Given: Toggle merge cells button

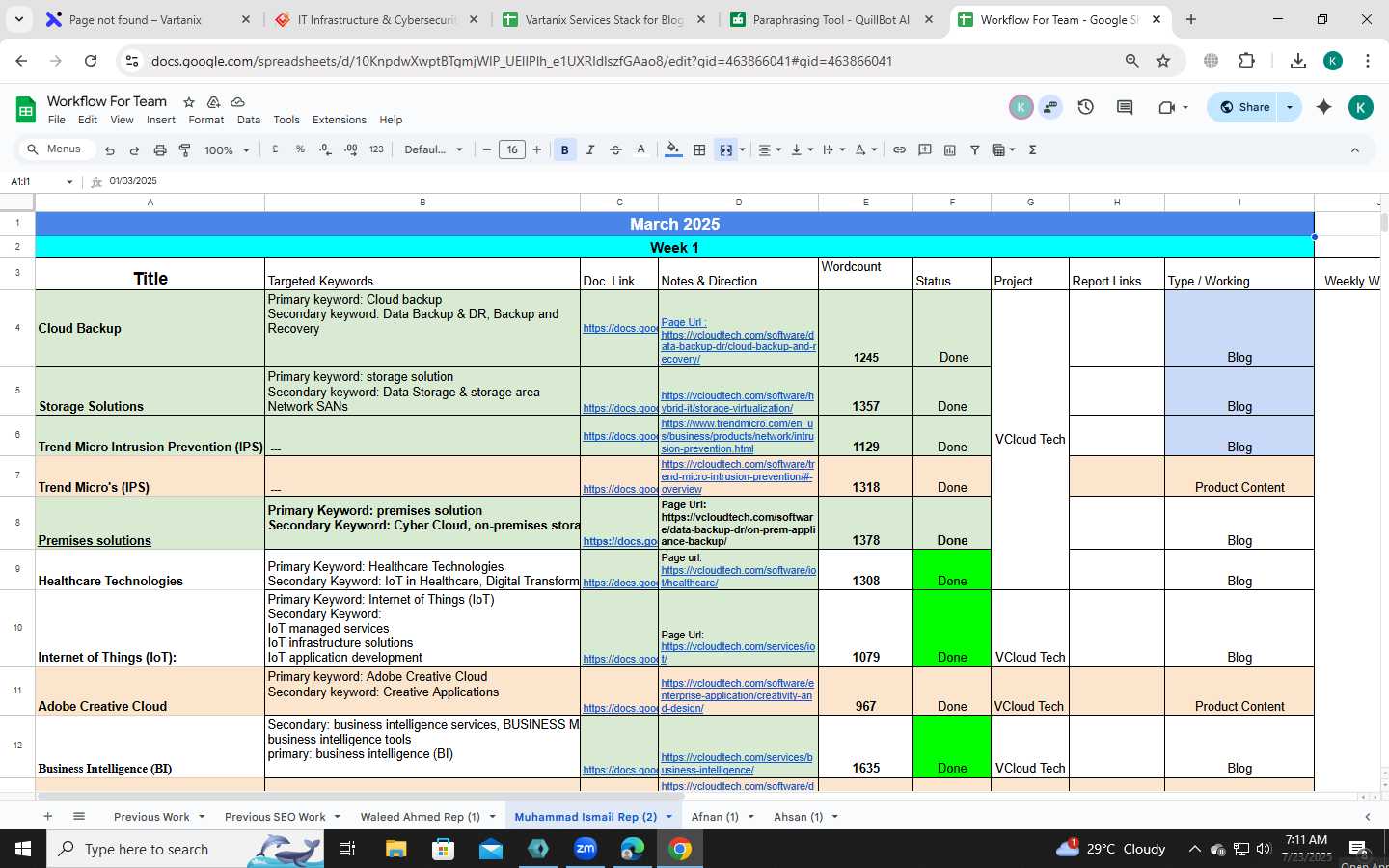Looking at the screenshot, I should 725,149.
